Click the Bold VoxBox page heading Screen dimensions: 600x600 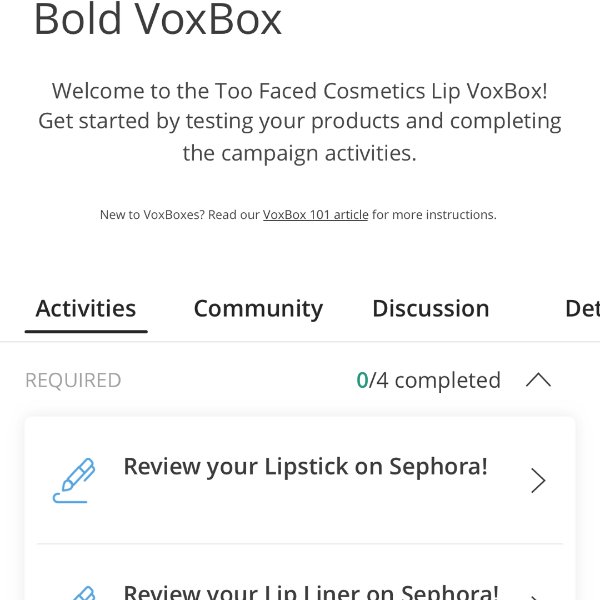click(x=158, y=20)
